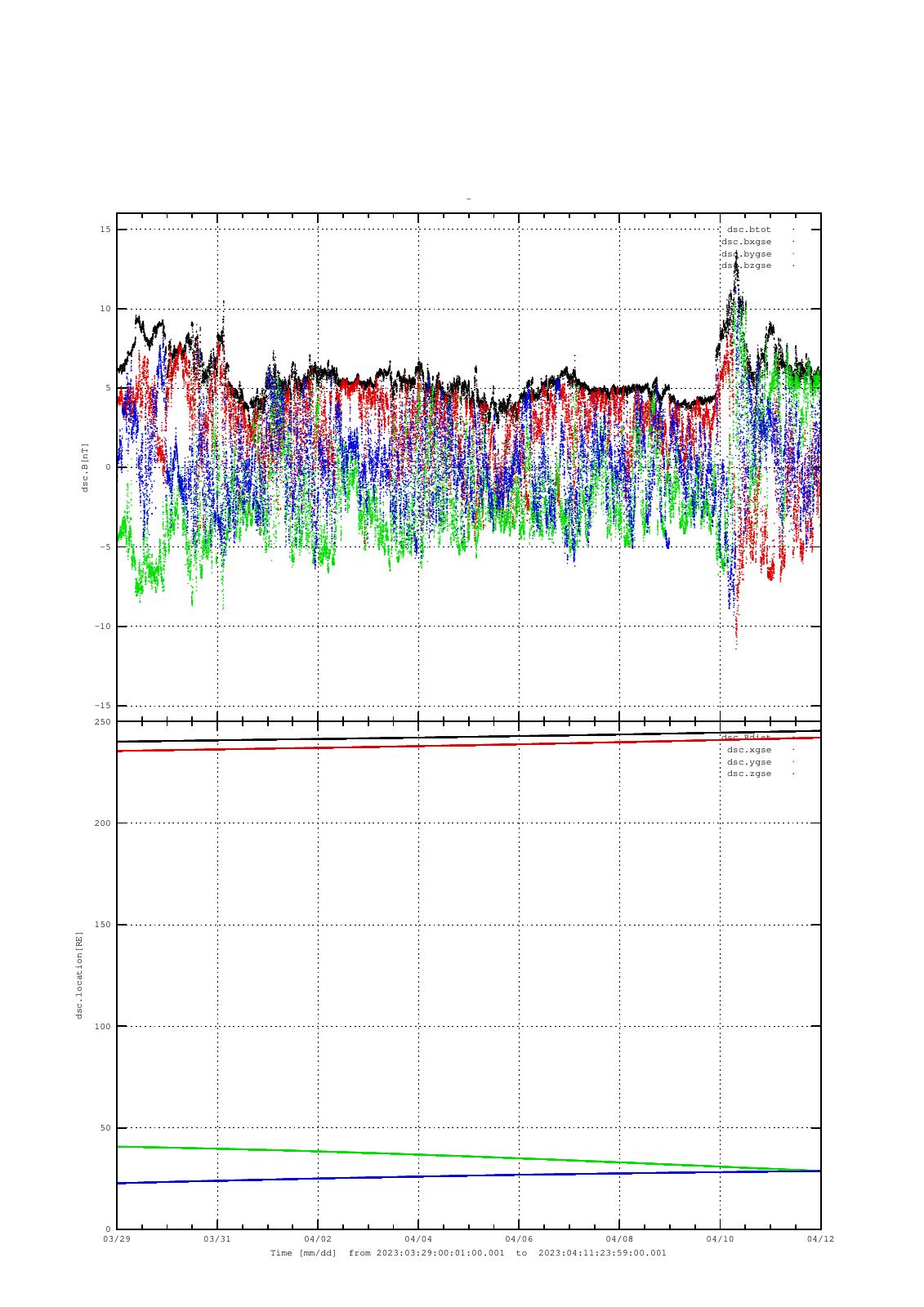Image resolution: width=924 pixels, height=1307 pixels.
Task: Click the black Rdist curve in location panel
Action: [468, 736]
